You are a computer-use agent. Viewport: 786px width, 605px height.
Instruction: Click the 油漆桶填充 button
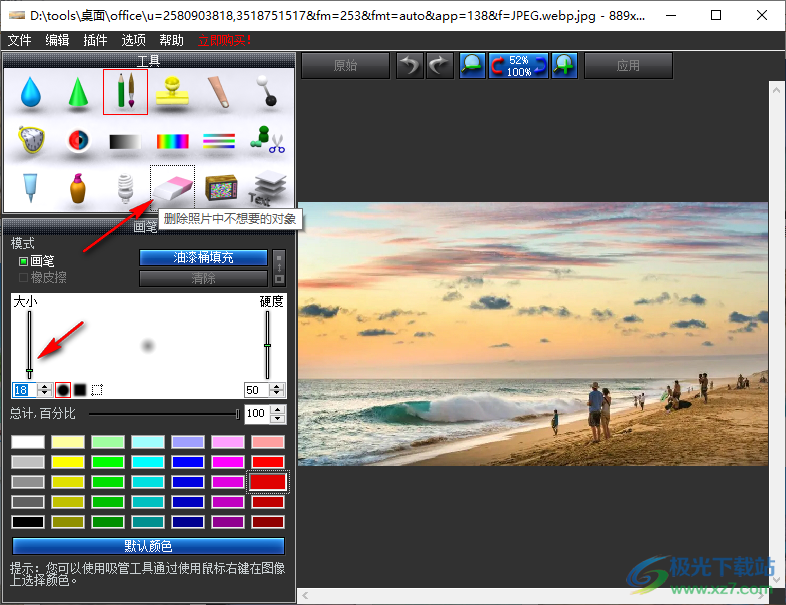pos(203,258)
